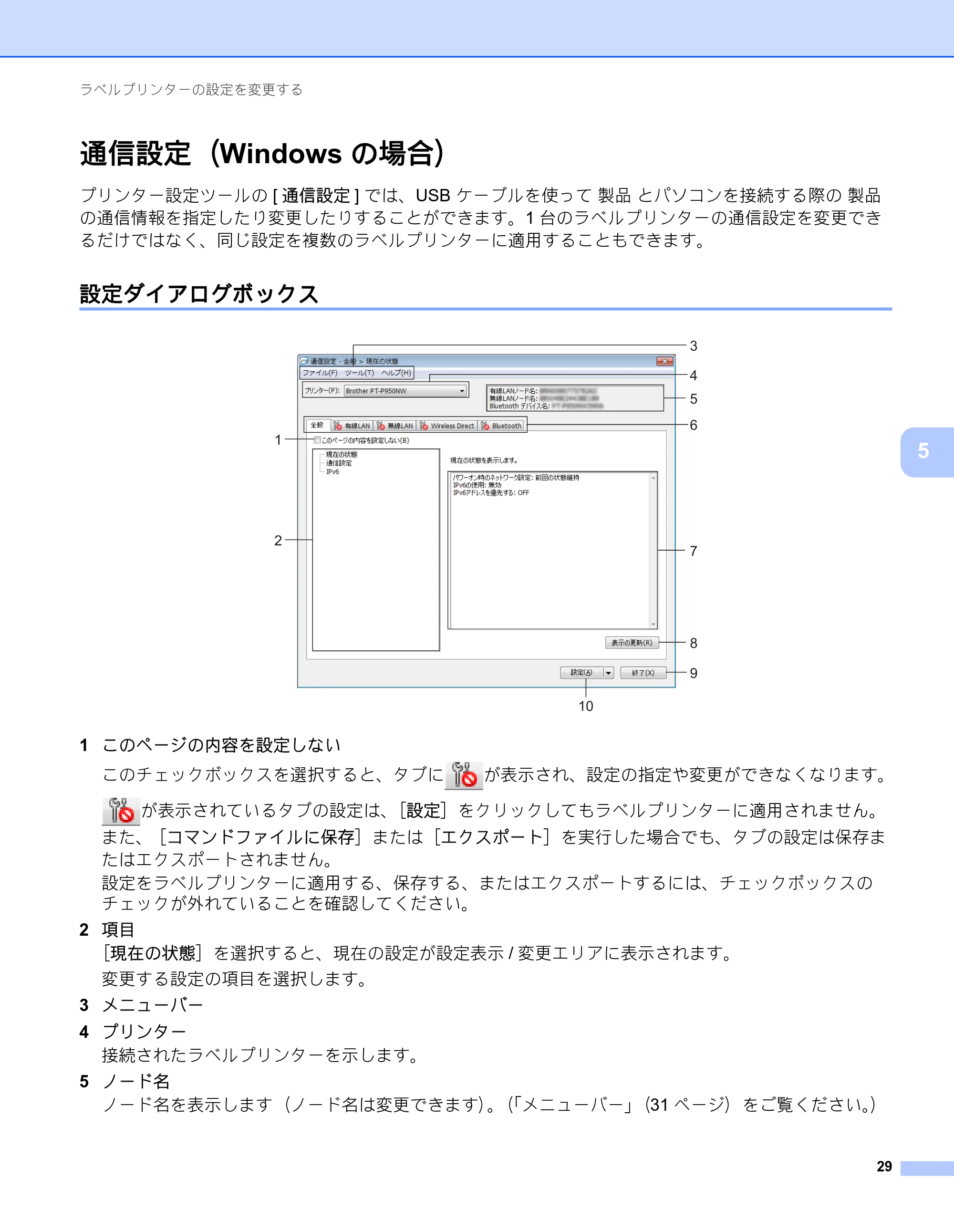The image size is (954, 1232).
Task: Click the disabled-settings icon on 無線LAN tab
Action: [381, 426]
